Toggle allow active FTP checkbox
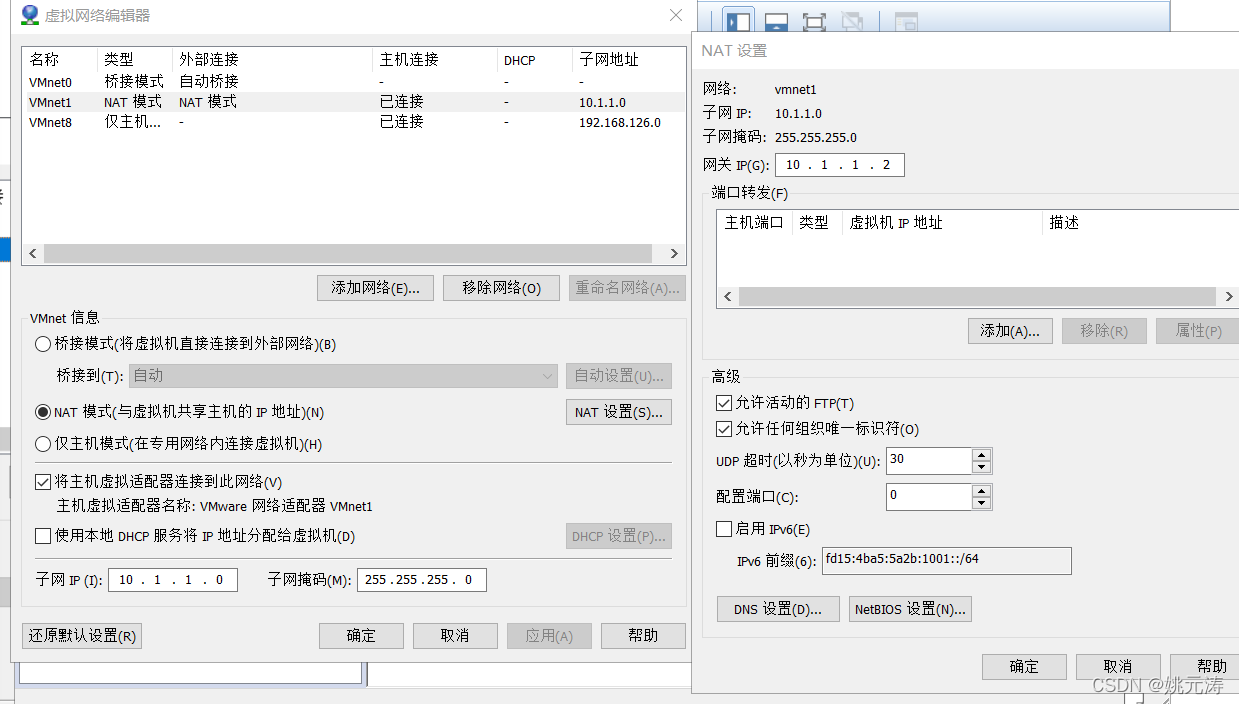Image resolution: width=1239 pixels, height=704 pixels. (724, 403)
